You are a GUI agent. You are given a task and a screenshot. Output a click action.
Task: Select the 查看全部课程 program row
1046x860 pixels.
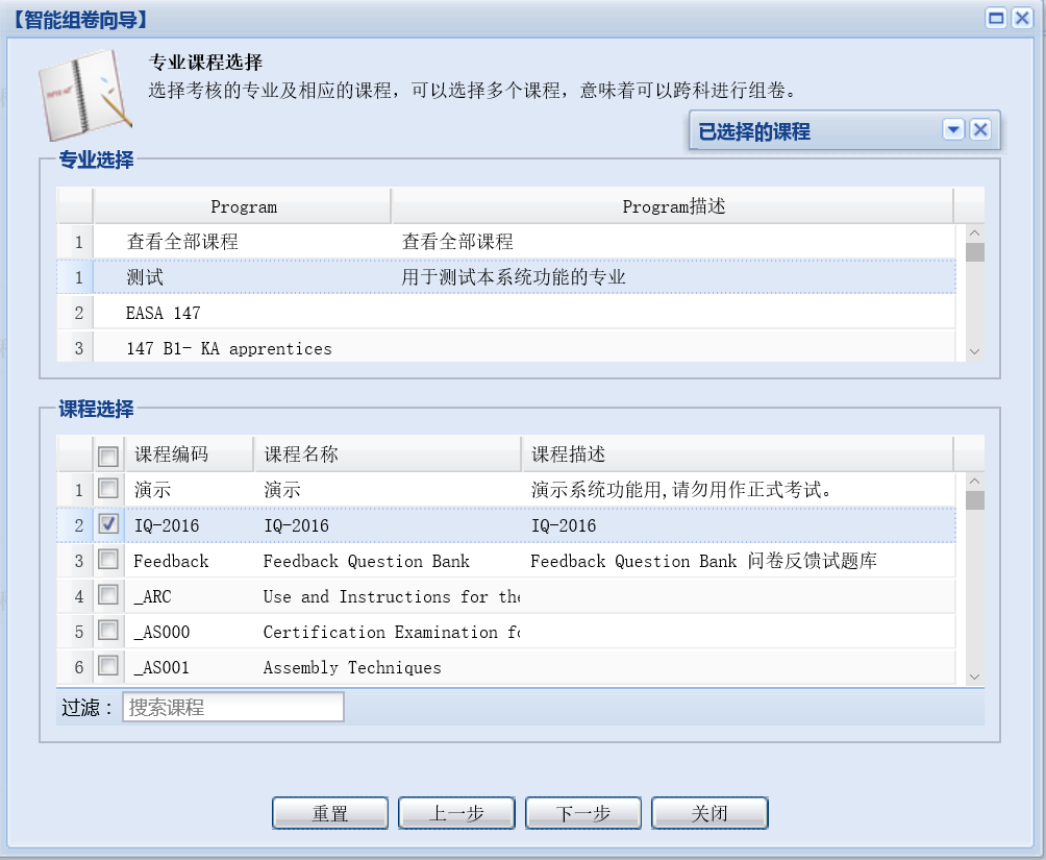coord(182,242)
